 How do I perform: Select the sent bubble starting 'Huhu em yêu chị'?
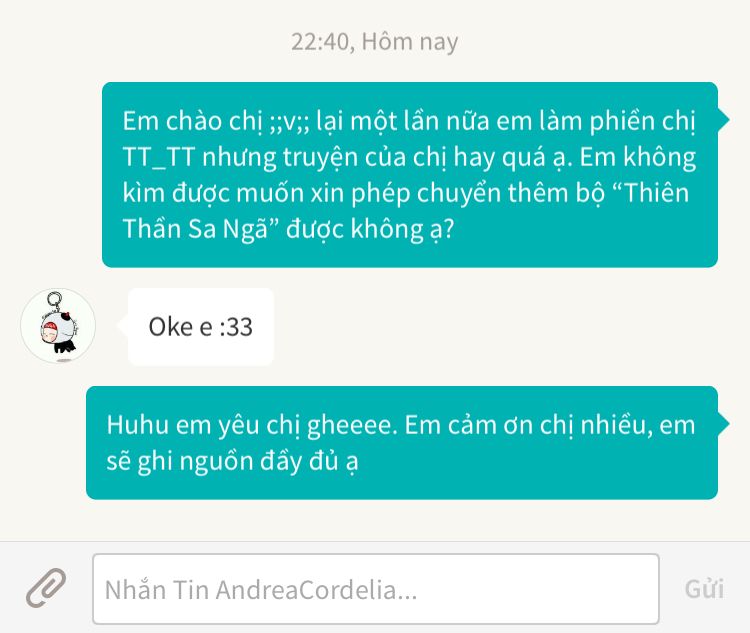pos(402,443)
